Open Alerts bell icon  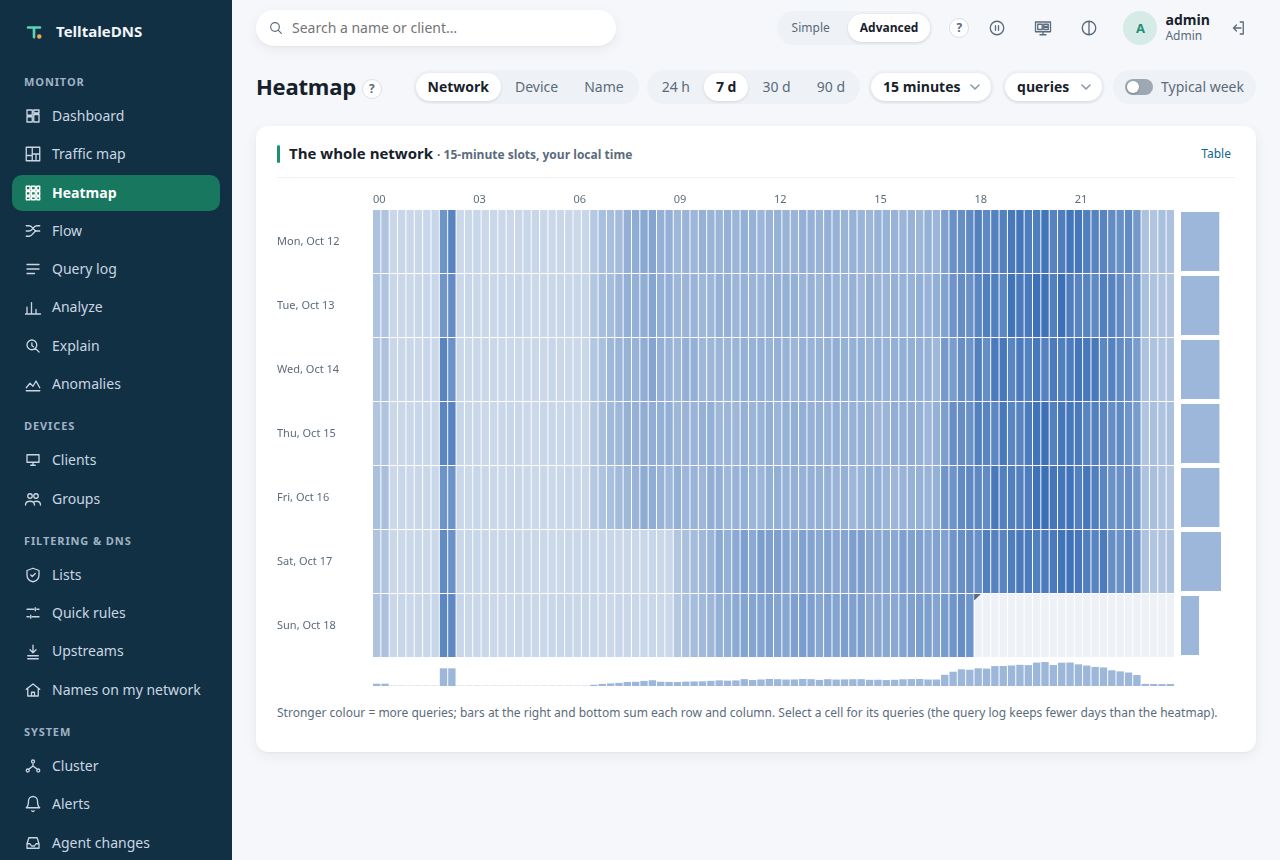[33, 804]
